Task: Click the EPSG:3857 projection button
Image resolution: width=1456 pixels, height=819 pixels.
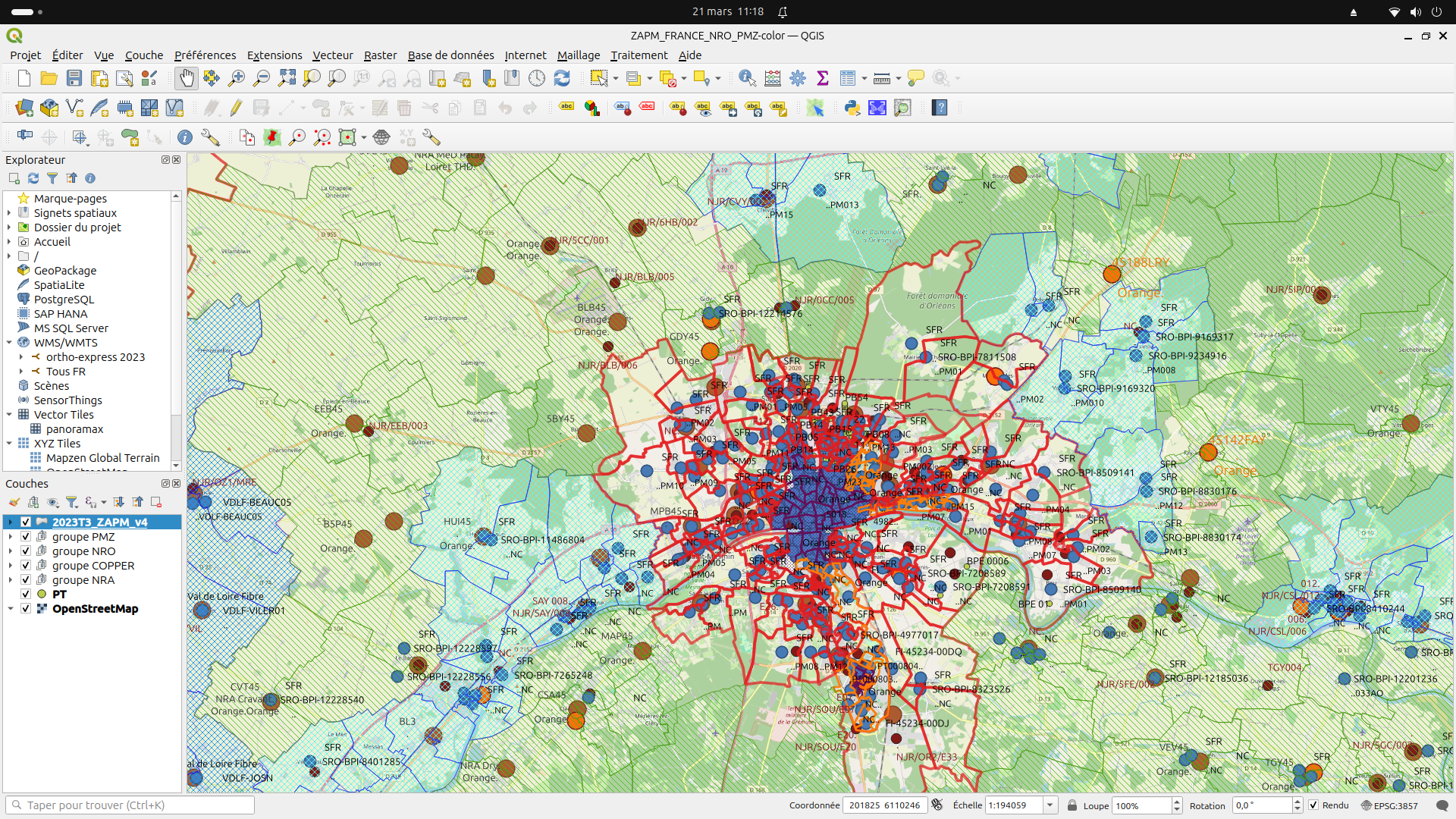Action: (x=1389, y=805)
